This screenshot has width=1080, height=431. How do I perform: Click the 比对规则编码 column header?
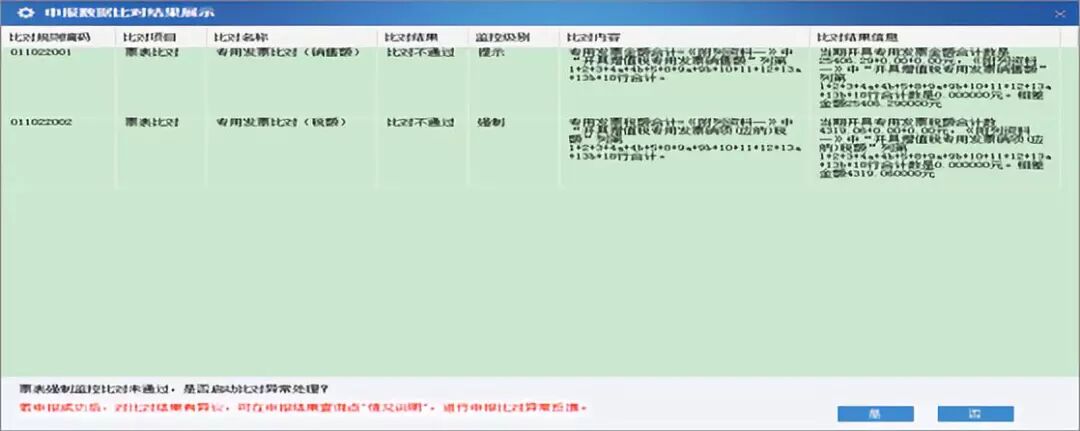(50, 36)
